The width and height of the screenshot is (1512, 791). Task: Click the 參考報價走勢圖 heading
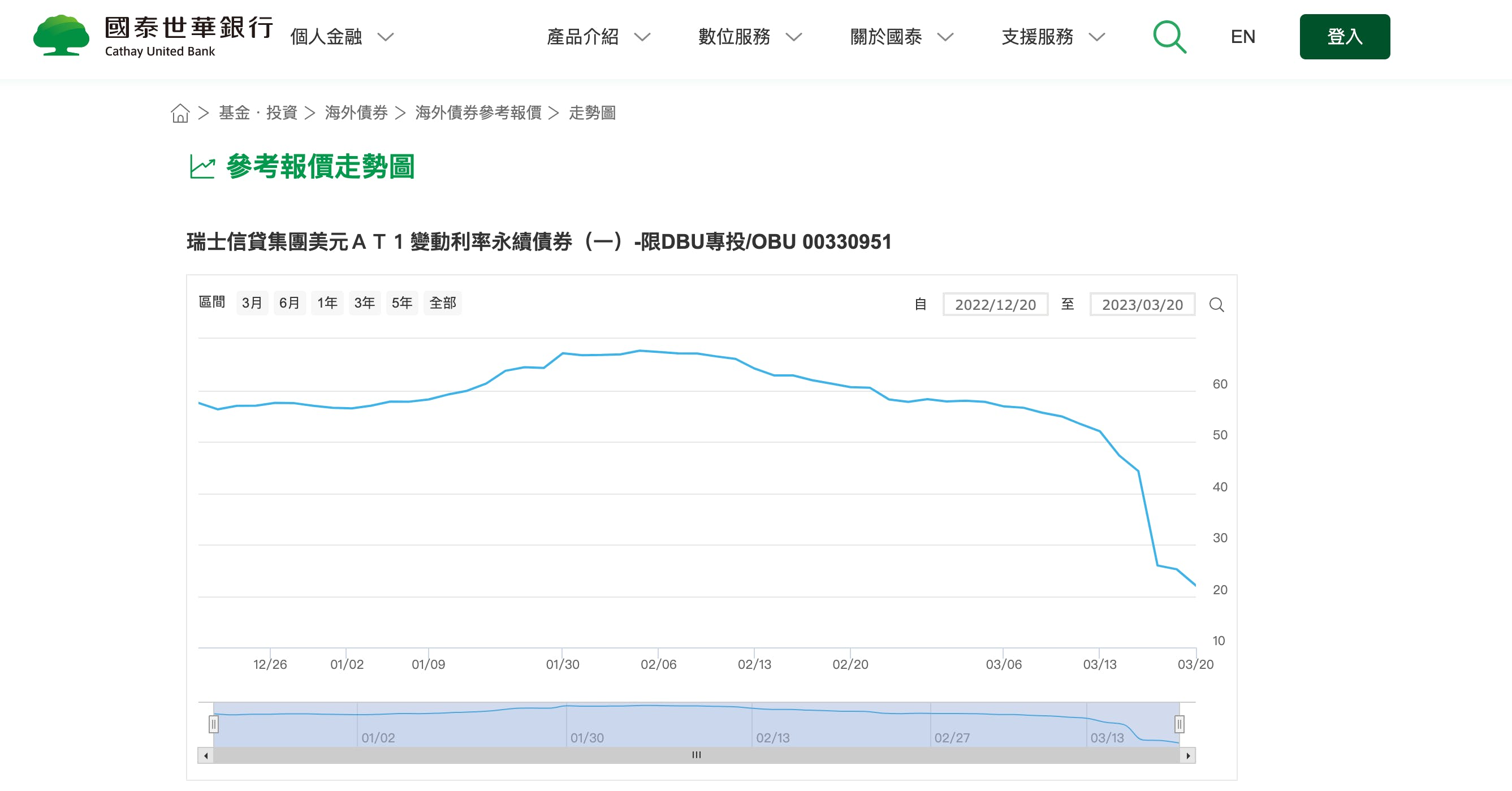pyautogui.click(x=321, y=167)
